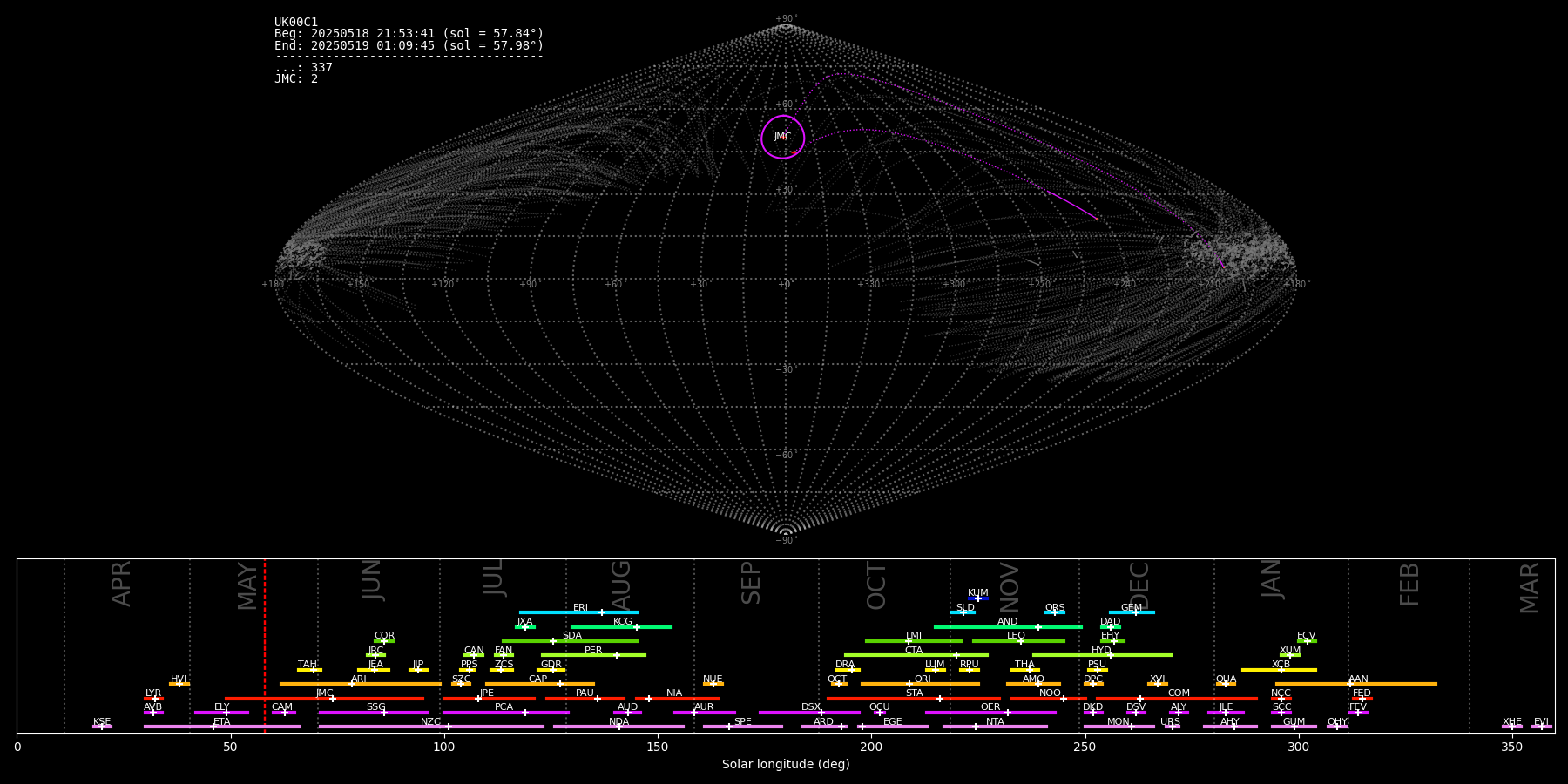Click the GEM shower label
Image resolution: width=1568 pixels, height=784 pixels.
[x=1132, y=608]
